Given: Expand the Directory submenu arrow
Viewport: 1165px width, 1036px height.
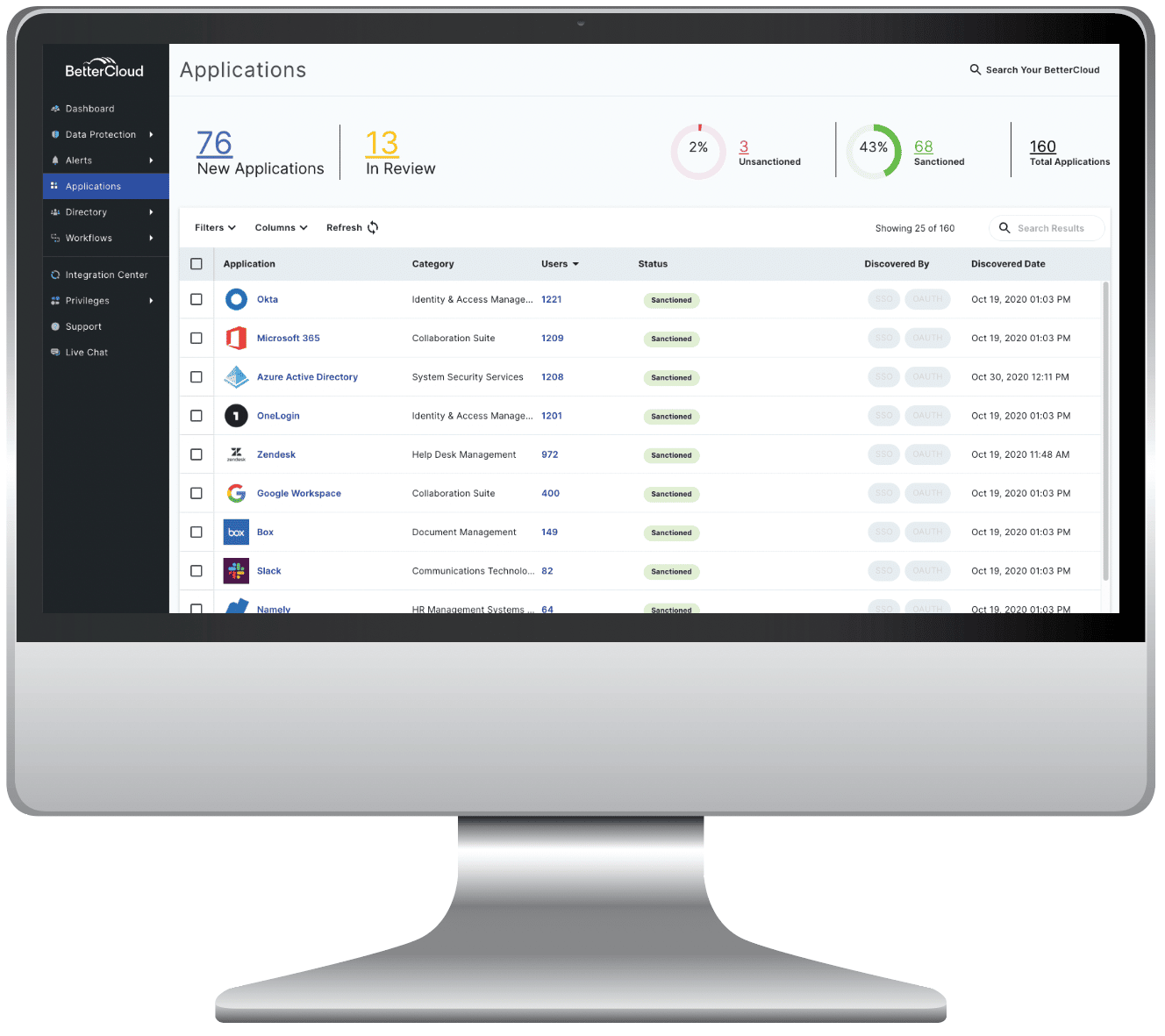Looking at the screenshot, I should tap(151, 212).
